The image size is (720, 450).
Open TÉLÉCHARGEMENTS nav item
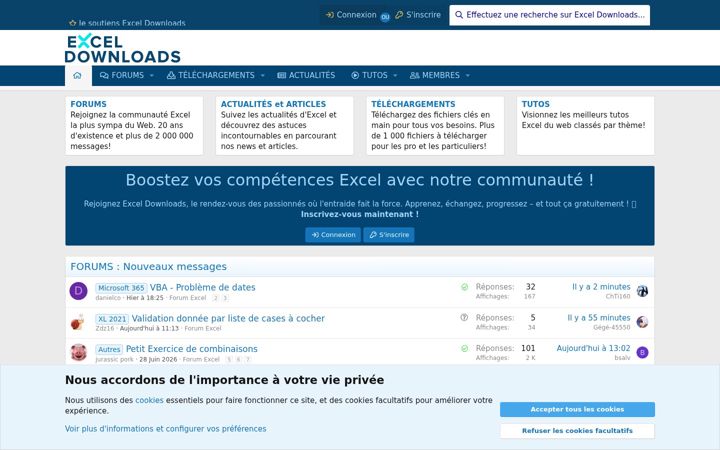(210, 75)
